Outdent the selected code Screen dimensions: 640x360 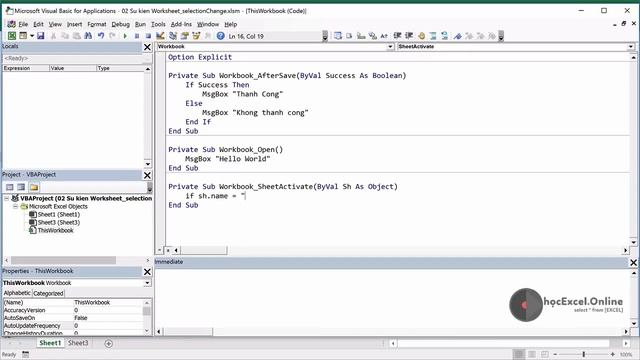[409, 36]
